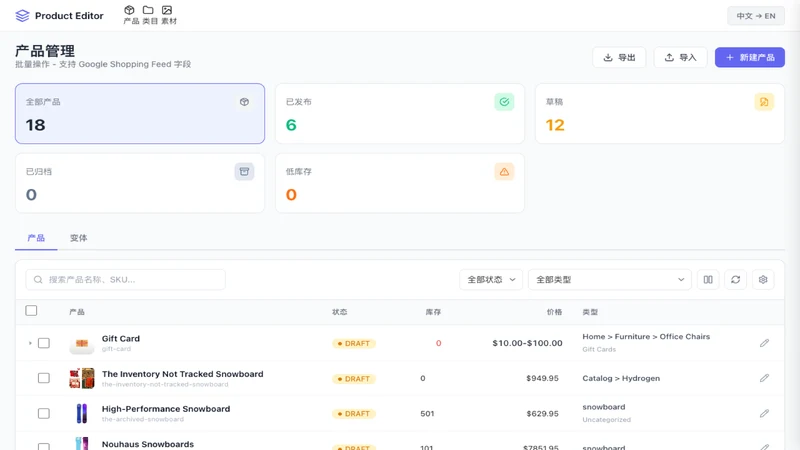This screenshot has width=800, height=450.
Task: Filter by the 已发布 stat card
Action: click(x=399, y=113)
